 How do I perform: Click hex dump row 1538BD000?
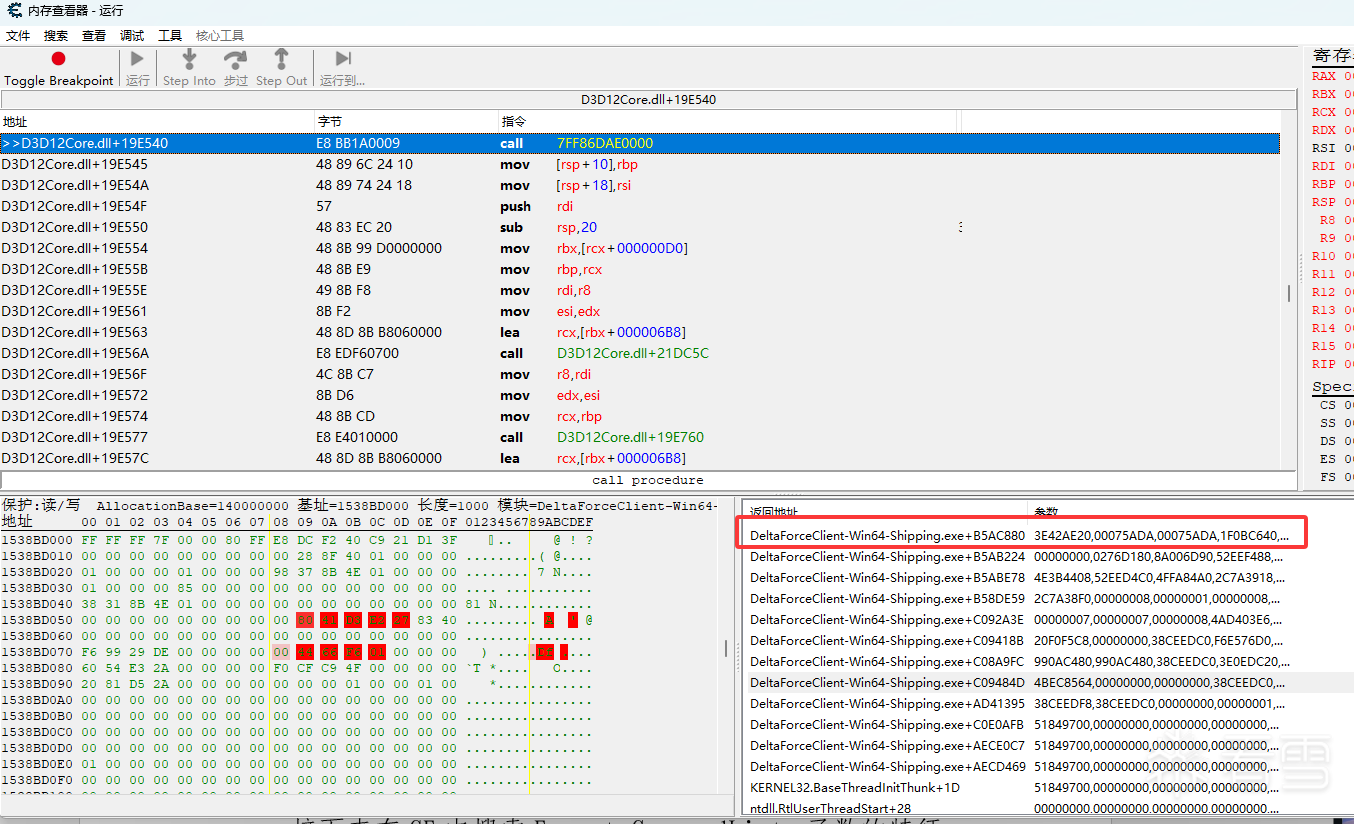coord(298,540)
